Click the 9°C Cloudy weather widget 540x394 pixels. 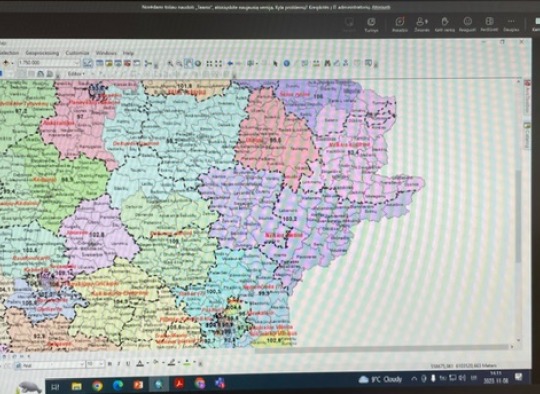click(x=380, y=379)
